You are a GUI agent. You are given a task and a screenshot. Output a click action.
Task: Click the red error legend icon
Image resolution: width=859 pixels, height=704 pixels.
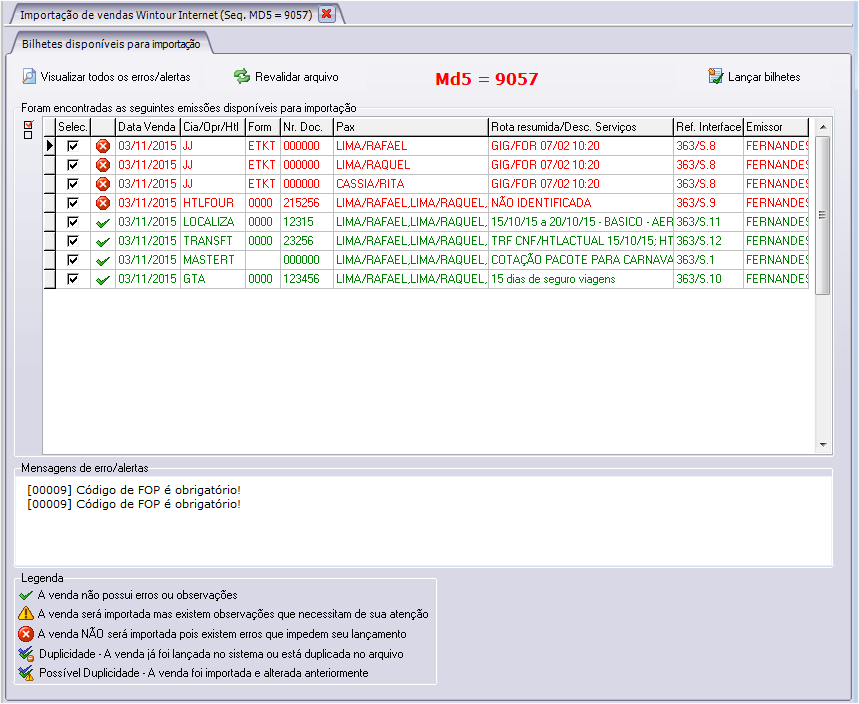[26, 634]
